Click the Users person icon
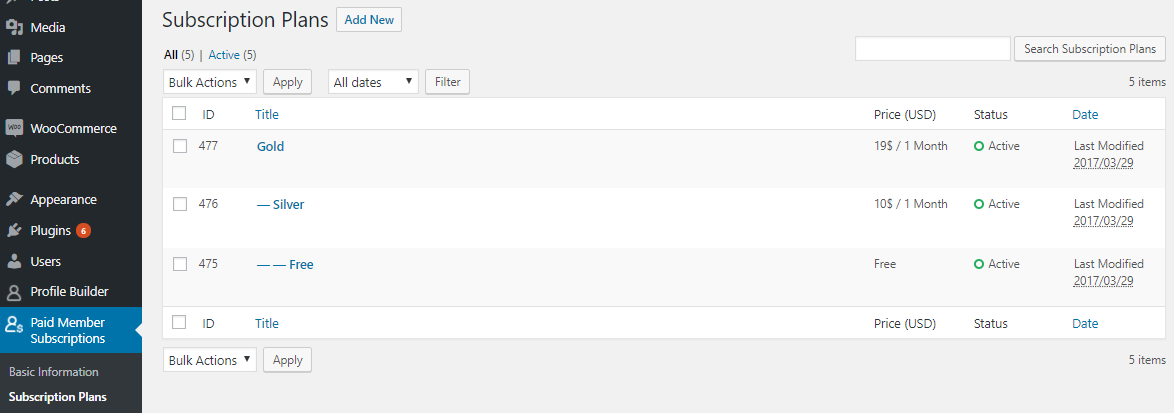The height and width of the screenshot is (413, 1174). tap(14, 261)
